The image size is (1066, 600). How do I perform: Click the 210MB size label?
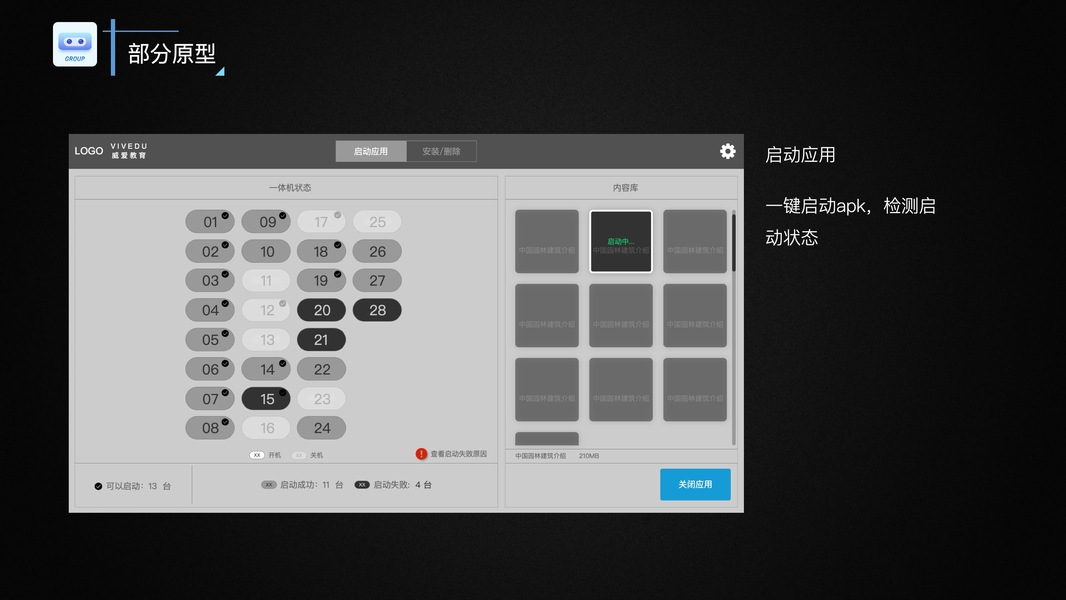pyautogui.click(x=589, y=456)
